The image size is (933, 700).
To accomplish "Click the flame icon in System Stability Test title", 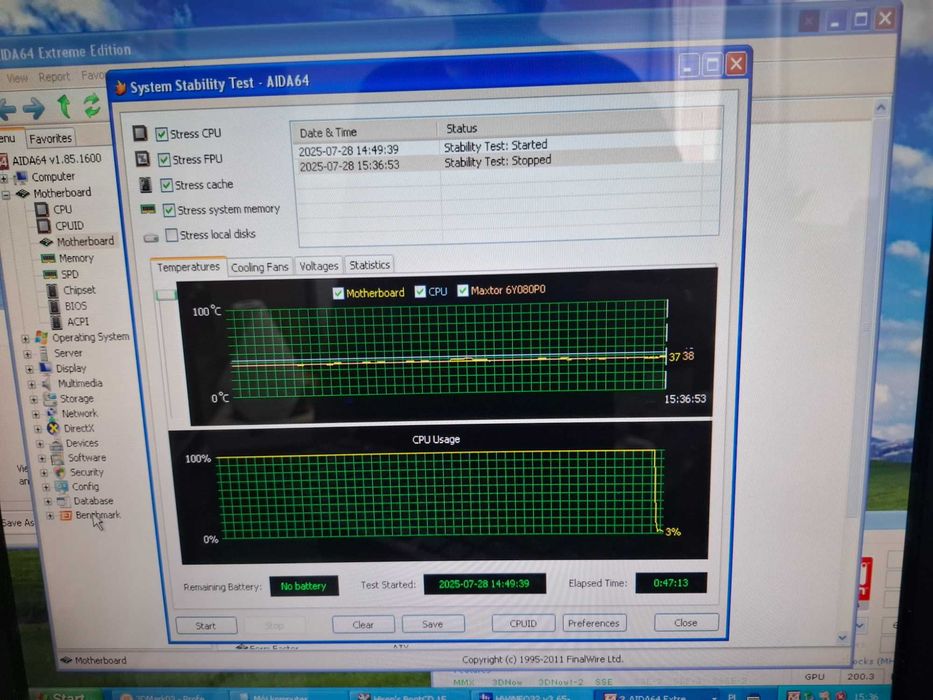I will click(x=120, y=88).
